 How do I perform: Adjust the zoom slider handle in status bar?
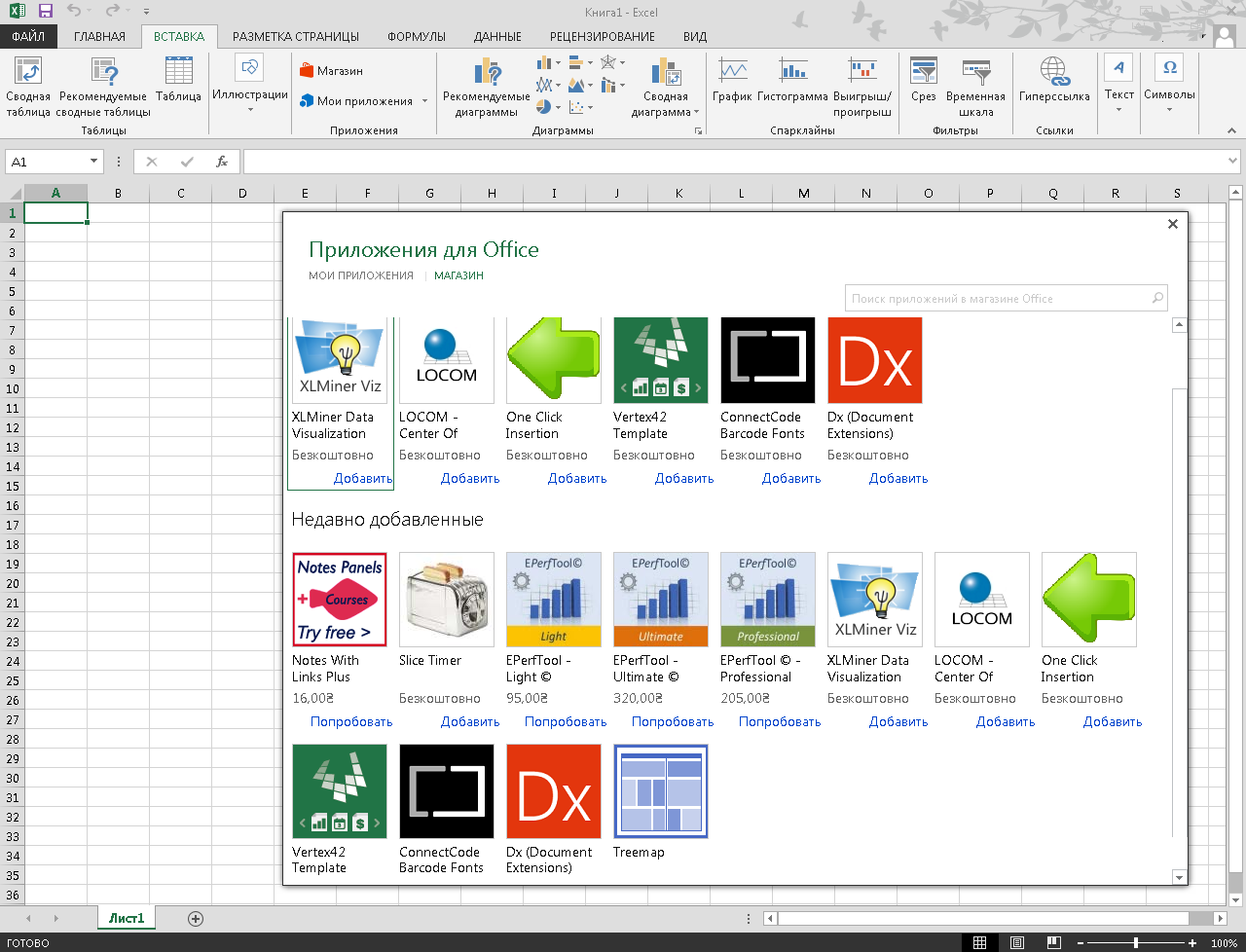click(1135, 942)
